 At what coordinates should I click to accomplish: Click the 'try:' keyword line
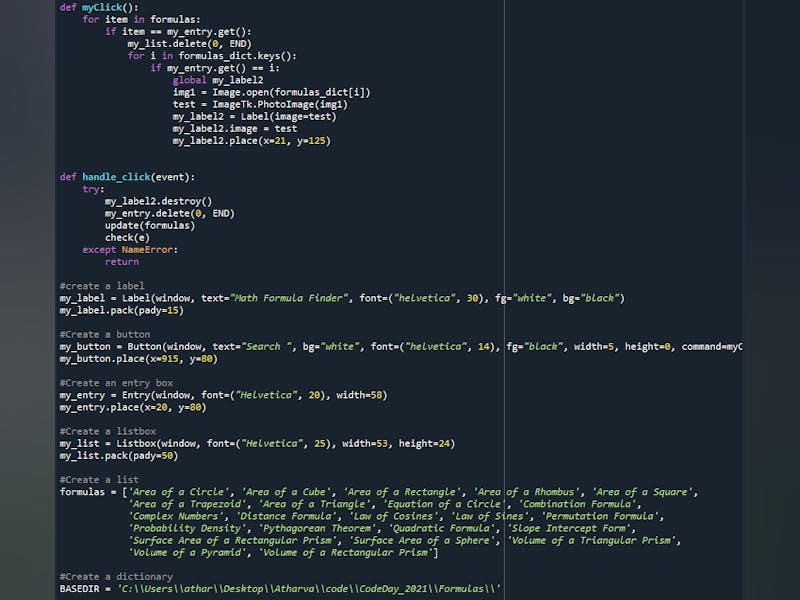pos(93,189)
